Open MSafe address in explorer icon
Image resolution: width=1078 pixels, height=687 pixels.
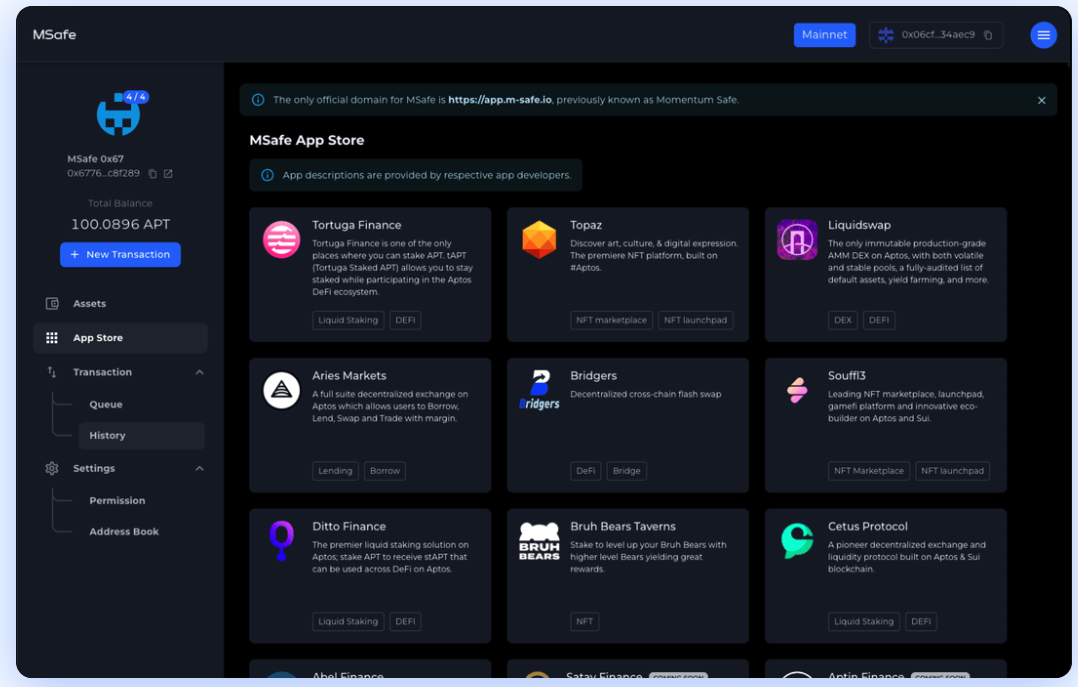(x=168, y=174)
